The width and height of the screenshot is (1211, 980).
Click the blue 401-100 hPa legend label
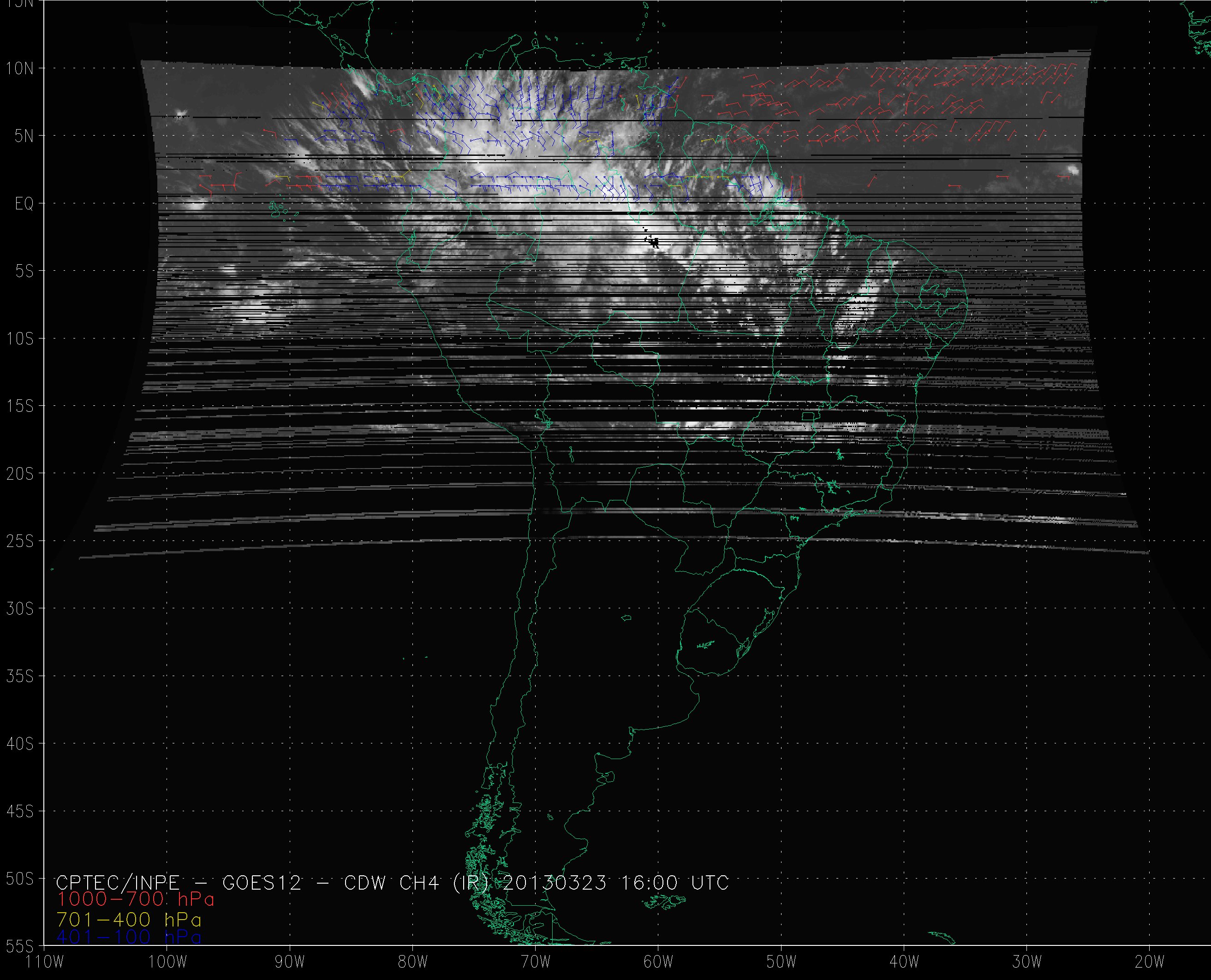pos(129,937)
